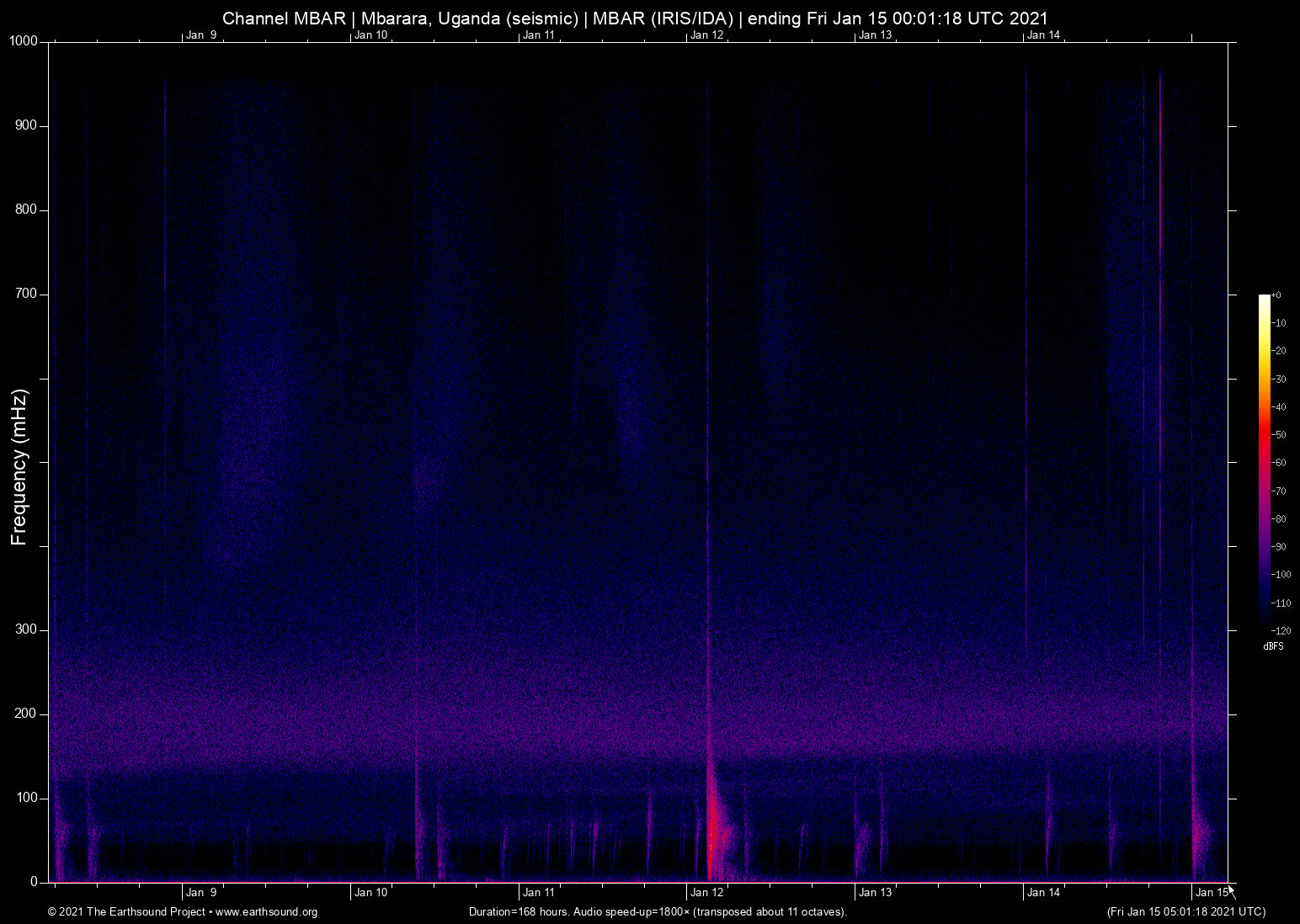Select 'Jan 14' on the top time axis
This screenshot has width=1300, height=924.
1043,35
